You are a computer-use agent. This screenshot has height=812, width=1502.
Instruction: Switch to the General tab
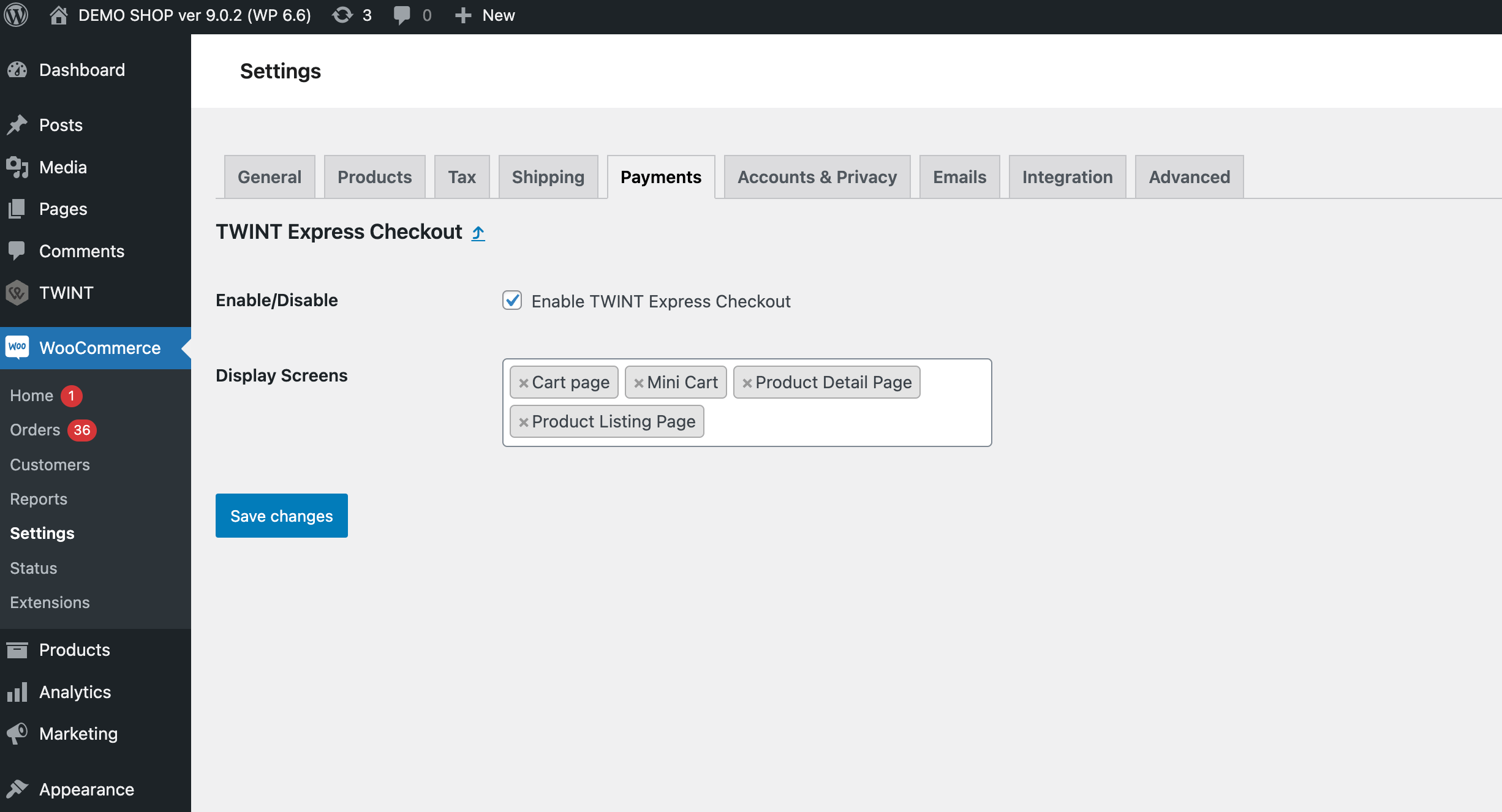270,177
